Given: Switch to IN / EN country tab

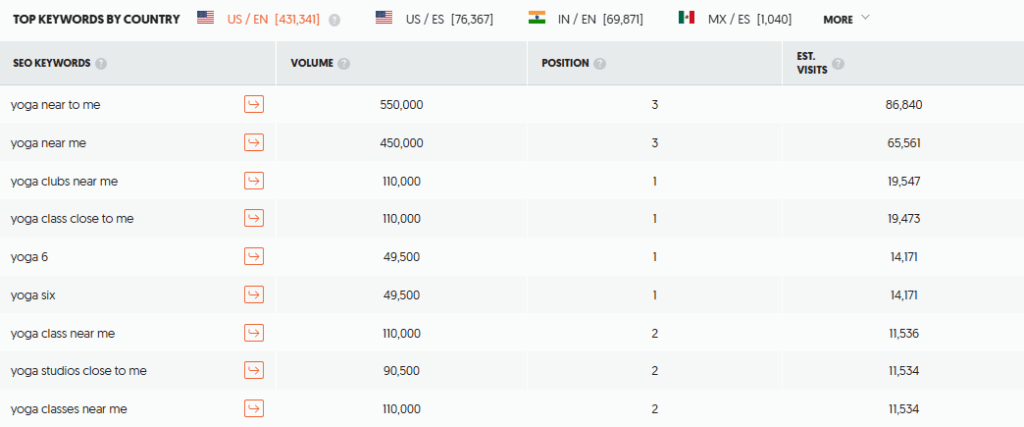Looking at the screenshot, I should 585,19.
